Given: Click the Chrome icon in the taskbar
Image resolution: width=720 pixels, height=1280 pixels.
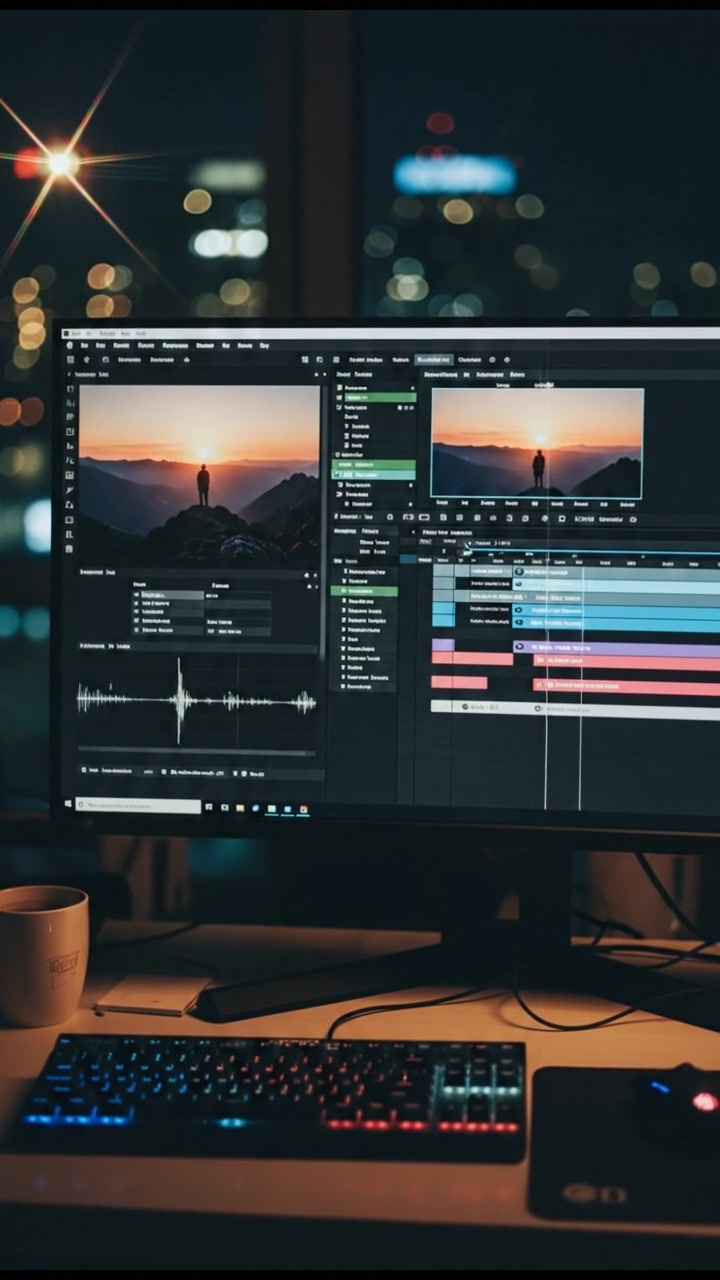Looking at the screenshot, I should point(303,809).
